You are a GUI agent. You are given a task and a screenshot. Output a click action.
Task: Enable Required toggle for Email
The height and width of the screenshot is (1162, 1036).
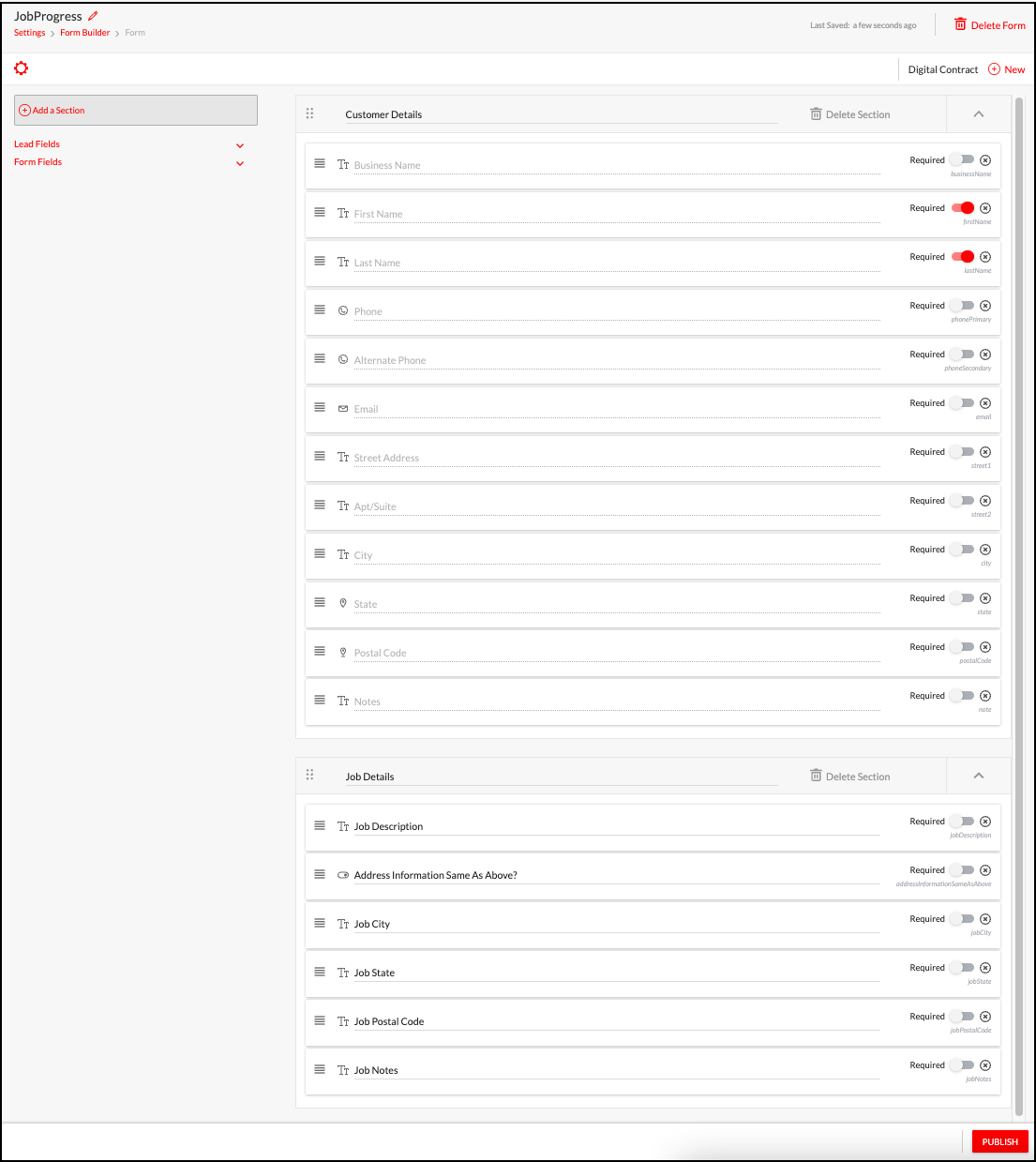(963, 403)
